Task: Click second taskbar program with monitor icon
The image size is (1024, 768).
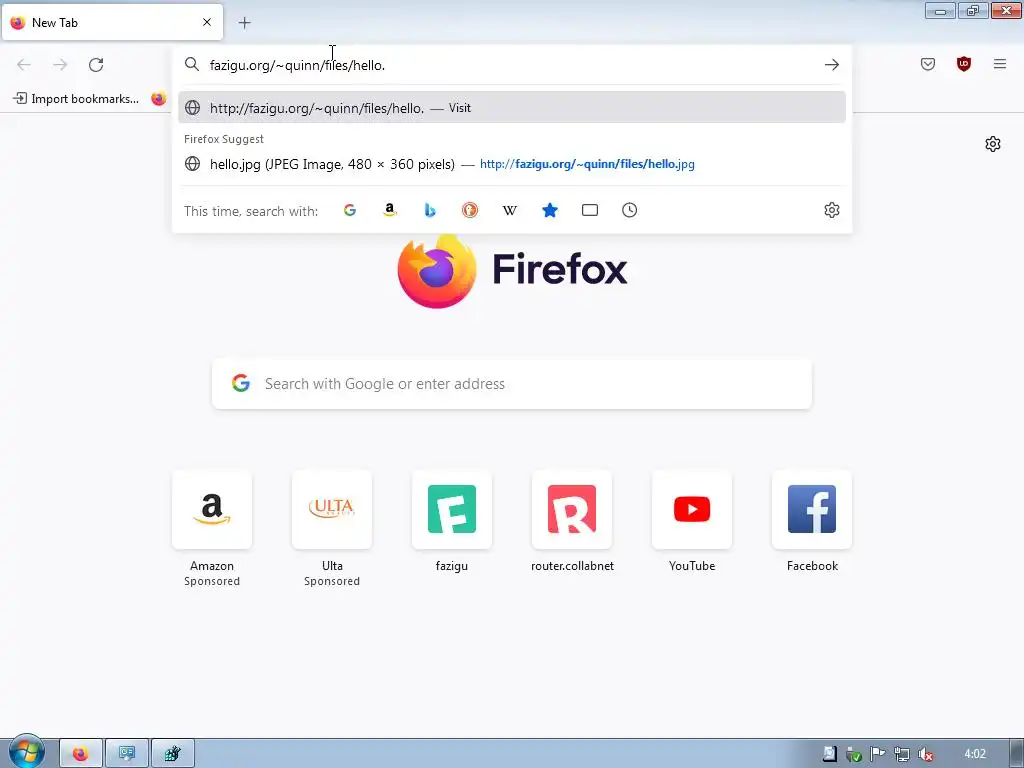Action: (127, 754)
